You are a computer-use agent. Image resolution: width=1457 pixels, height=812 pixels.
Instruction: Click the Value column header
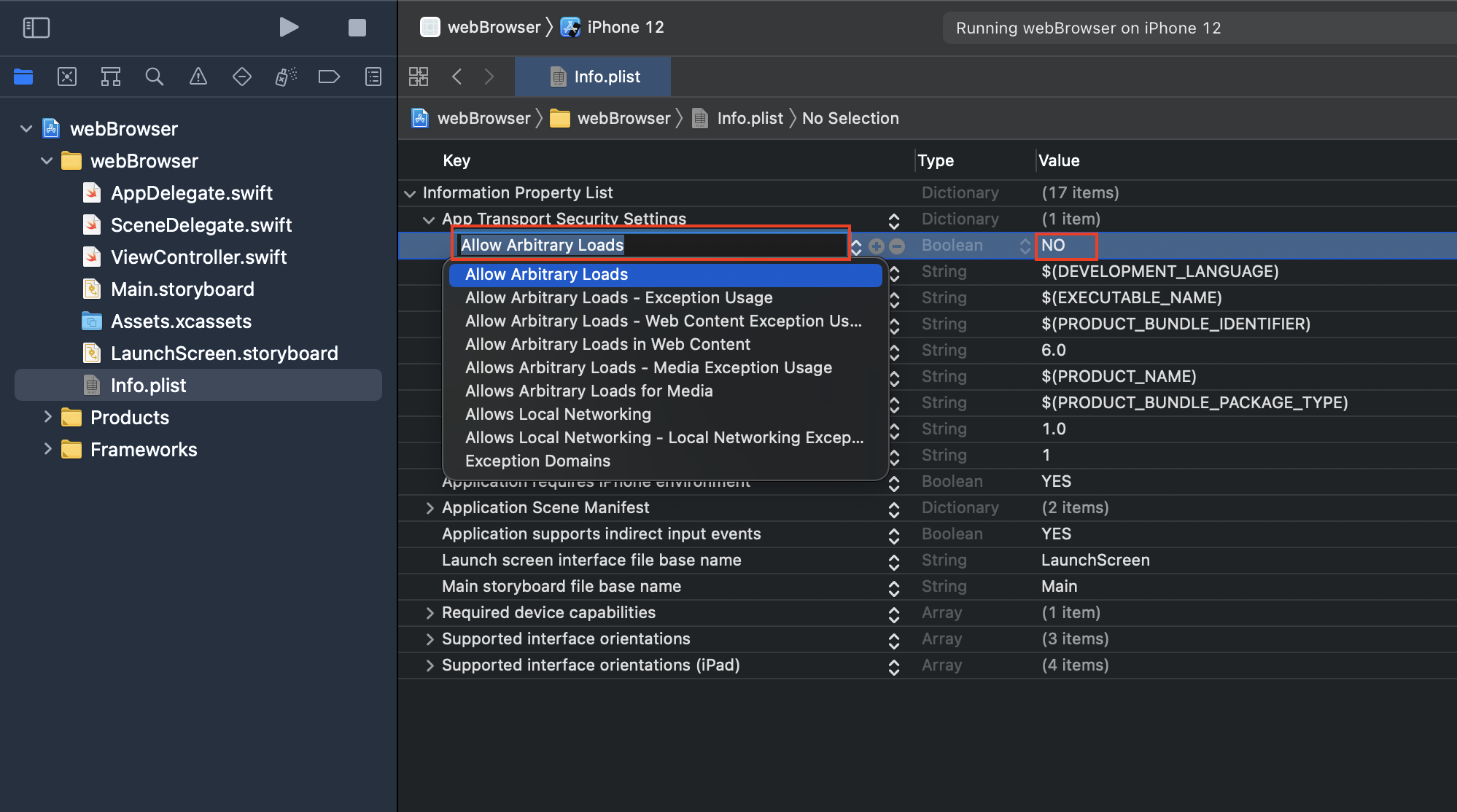pyautogui.click(x=1059, y=160)
